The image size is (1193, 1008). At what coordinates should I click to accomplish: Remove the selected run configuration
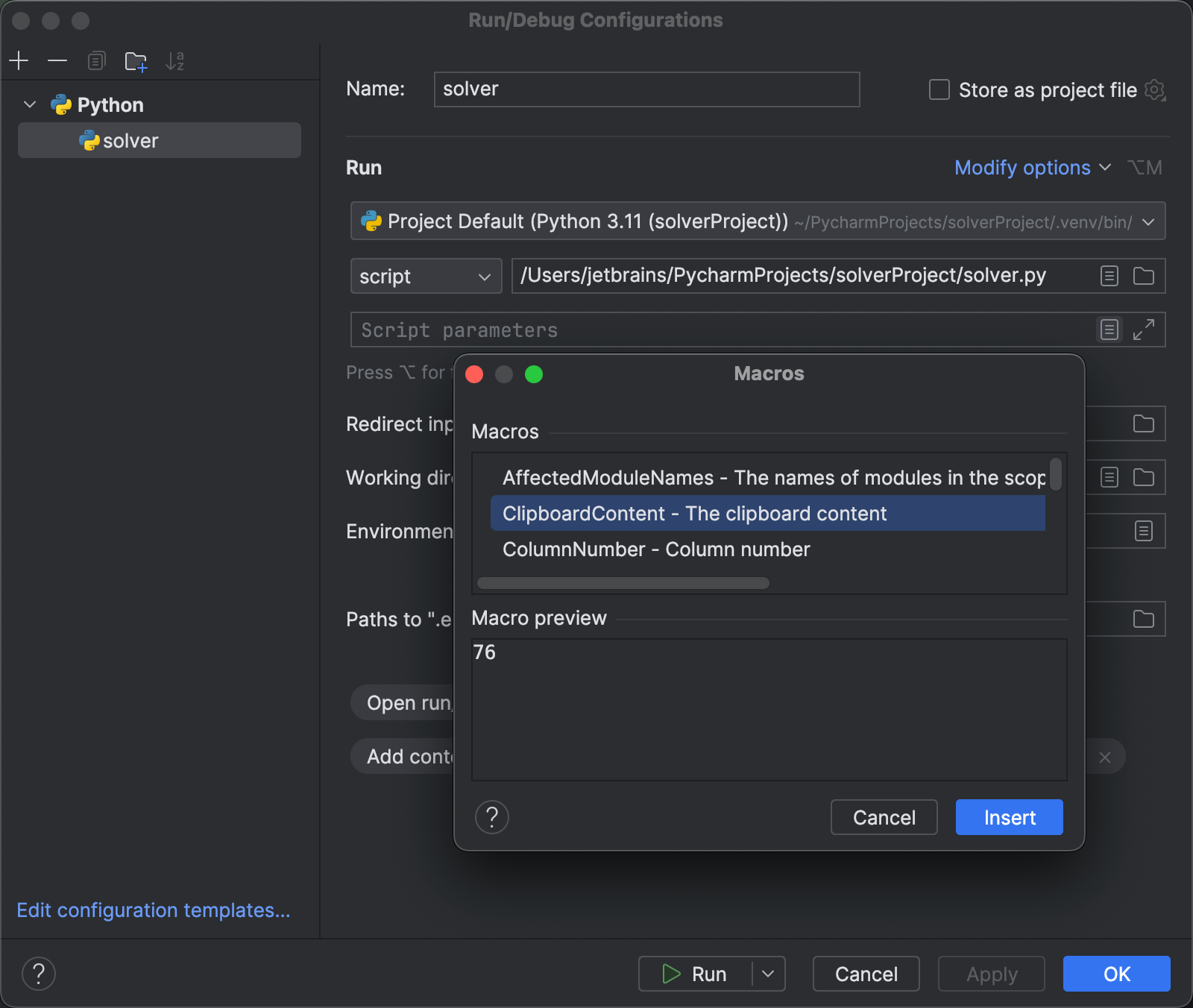[57, 61]
